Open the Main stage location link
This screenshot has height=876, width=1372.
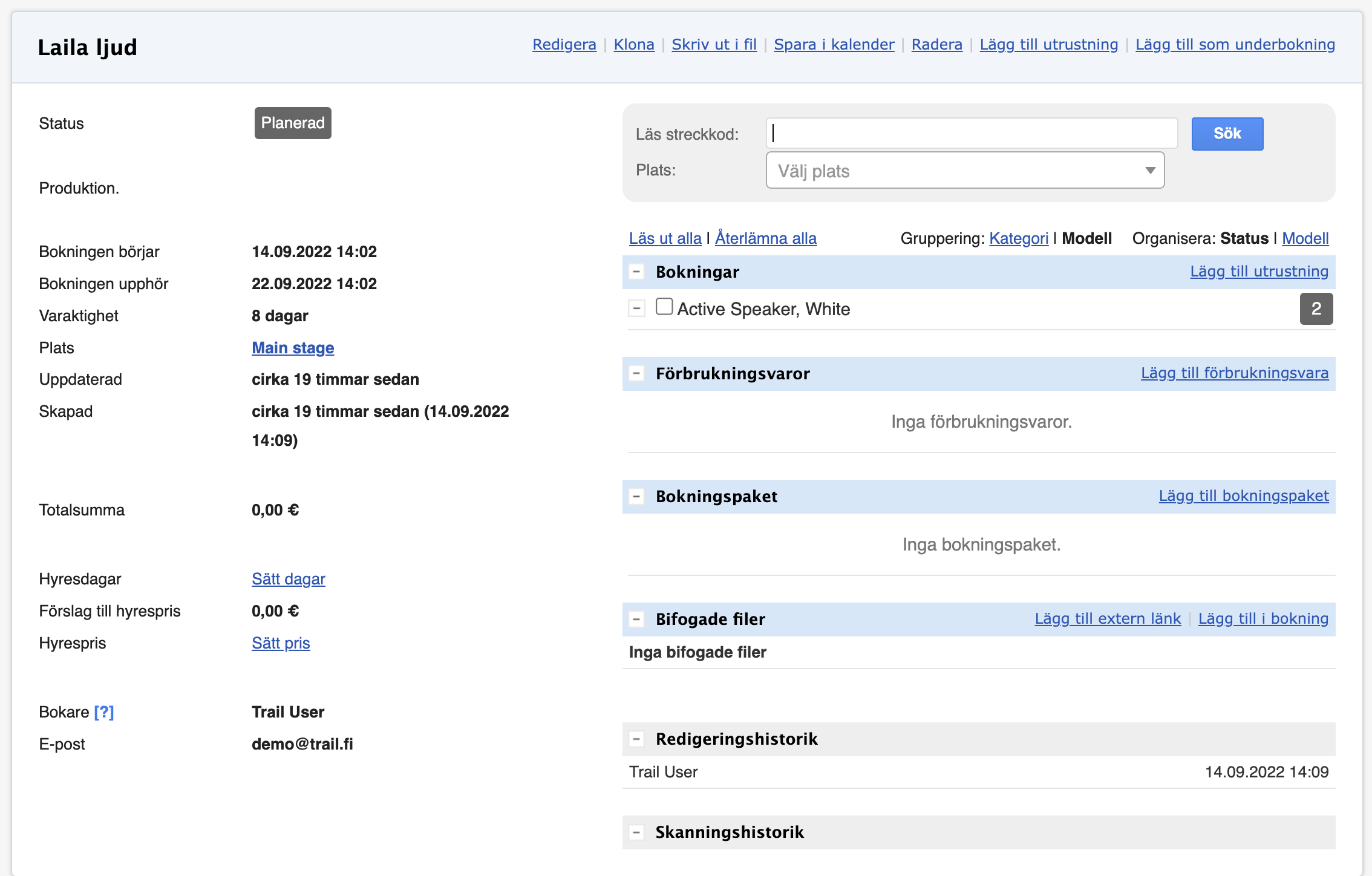tap(293, 348)
